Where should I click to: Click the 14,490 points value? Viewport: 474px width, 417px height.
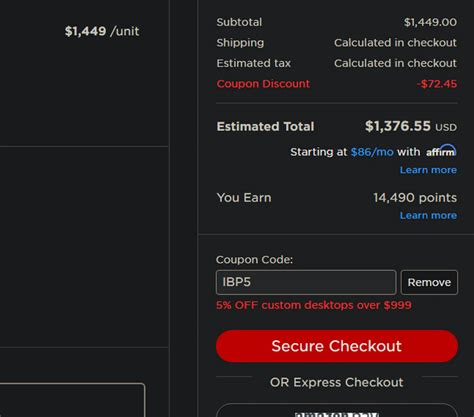(x=415, y=198)
